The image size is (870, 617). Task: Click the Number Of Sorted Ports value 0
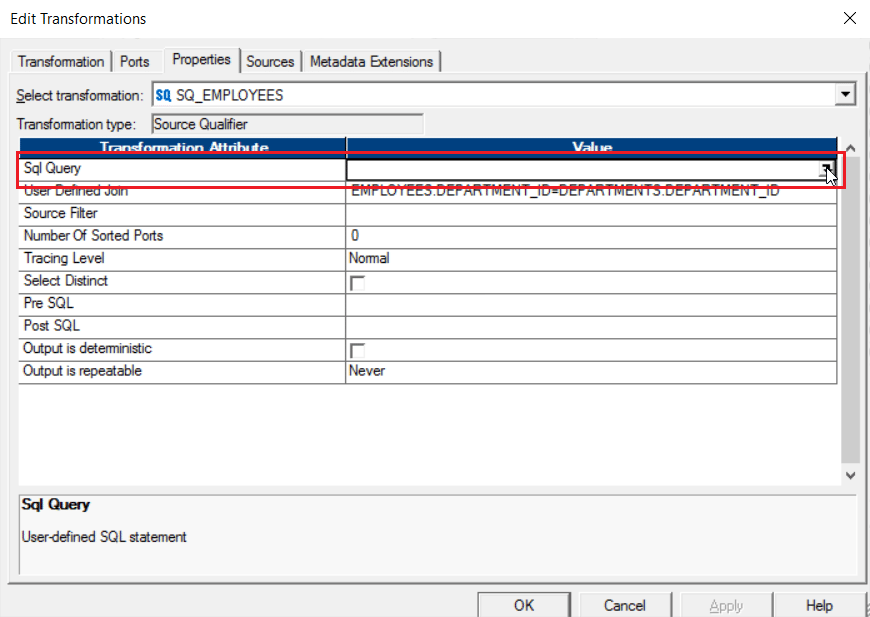pyautogui.click(x=591, y=236)
